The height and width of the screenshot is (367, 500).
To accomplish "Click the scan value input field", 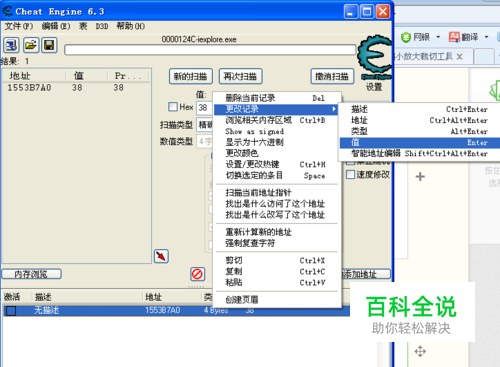I will tap(204, 107).
